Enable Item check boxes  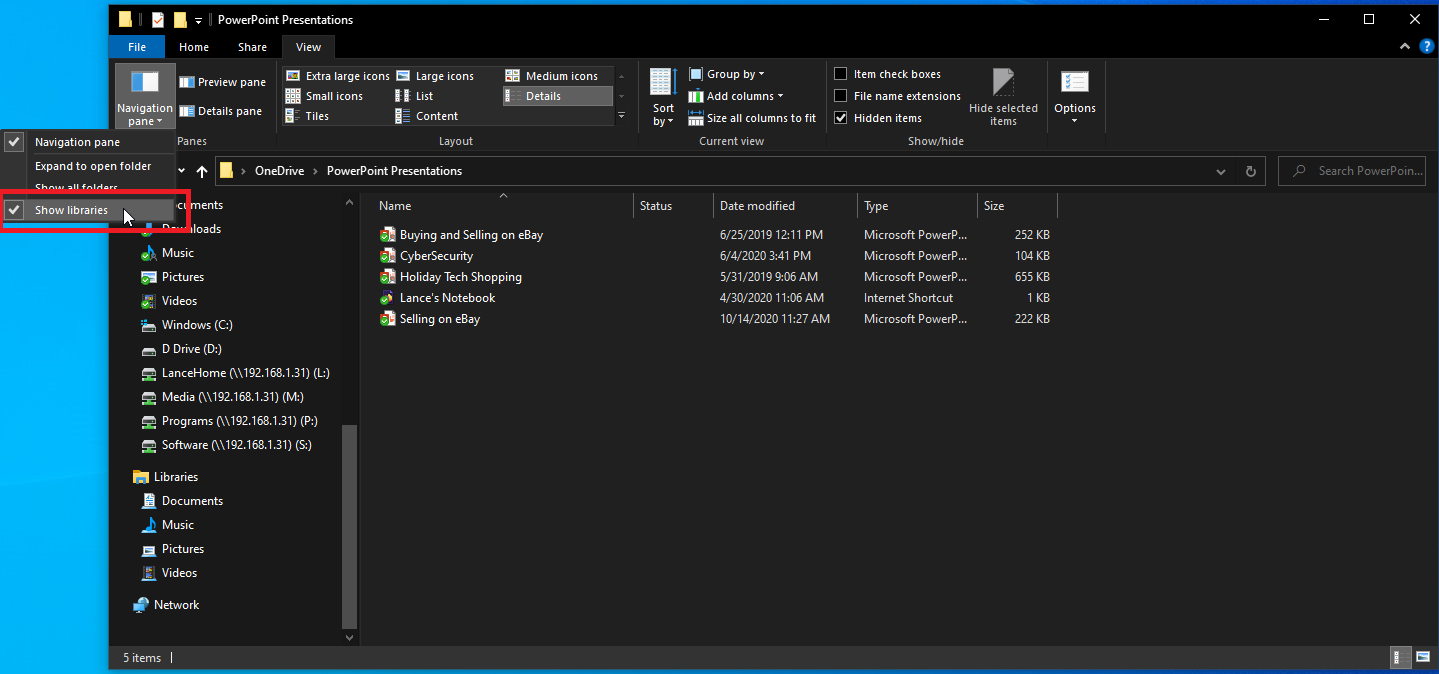888,74
